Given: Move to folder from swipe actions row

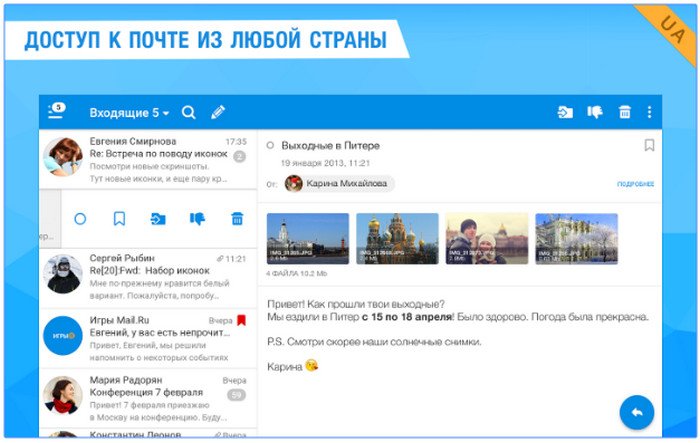Looking at the screenshot, I should pos(158,219).
